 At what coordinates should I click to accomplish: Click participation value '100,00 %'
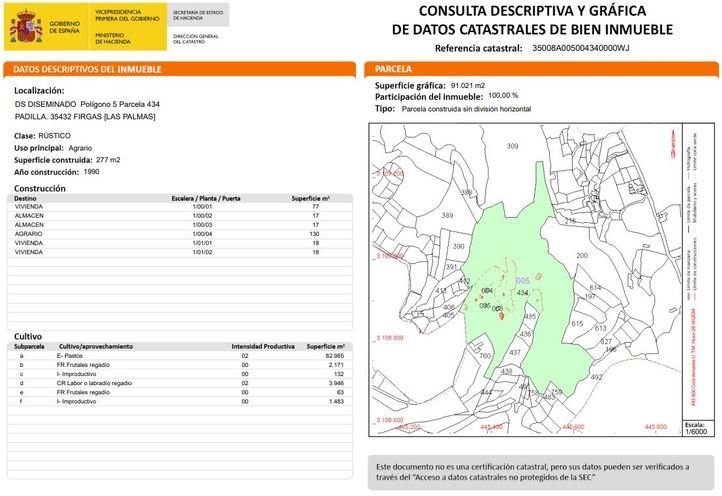503,95
